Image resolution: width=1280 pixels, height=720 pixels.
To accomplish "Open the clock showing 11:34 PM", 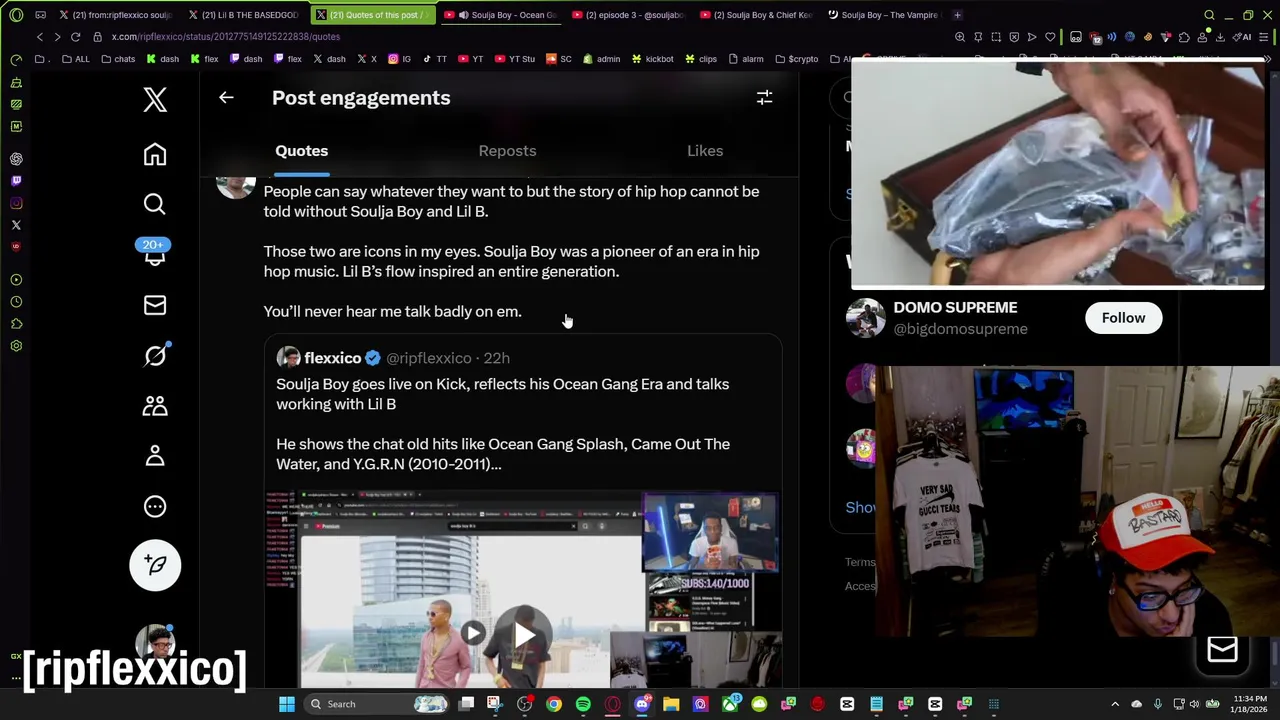I will tap(1248, 704).
